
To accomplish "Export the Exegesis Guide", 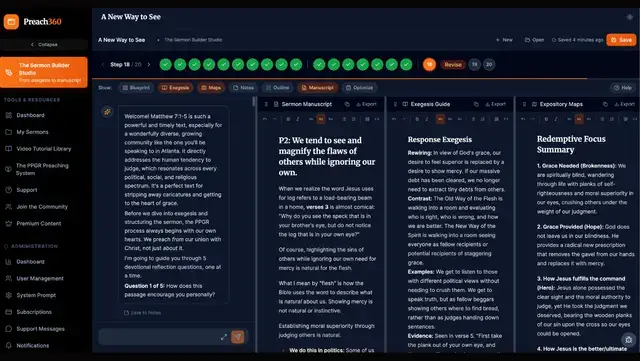I will (495, 104).
